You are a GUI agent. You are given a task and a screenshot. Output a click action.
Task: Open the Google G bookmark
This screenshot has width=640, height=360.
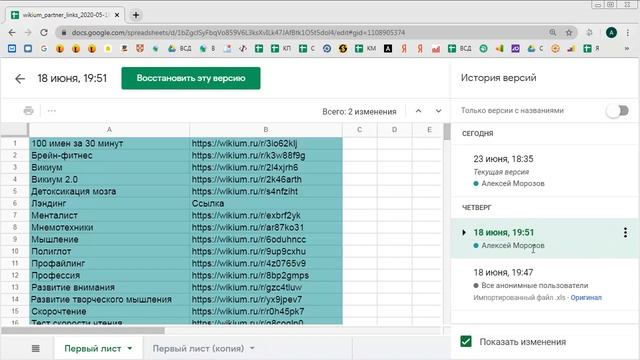tap(44, 49)
